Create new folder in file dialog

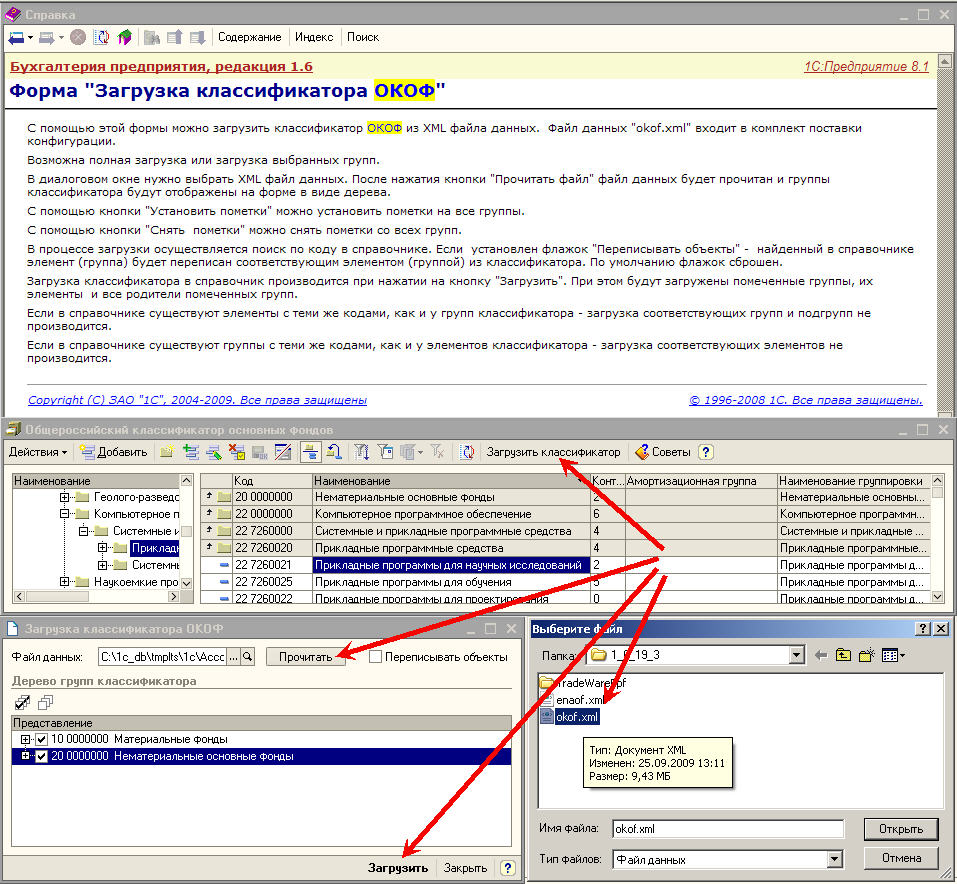pos(866,656)
